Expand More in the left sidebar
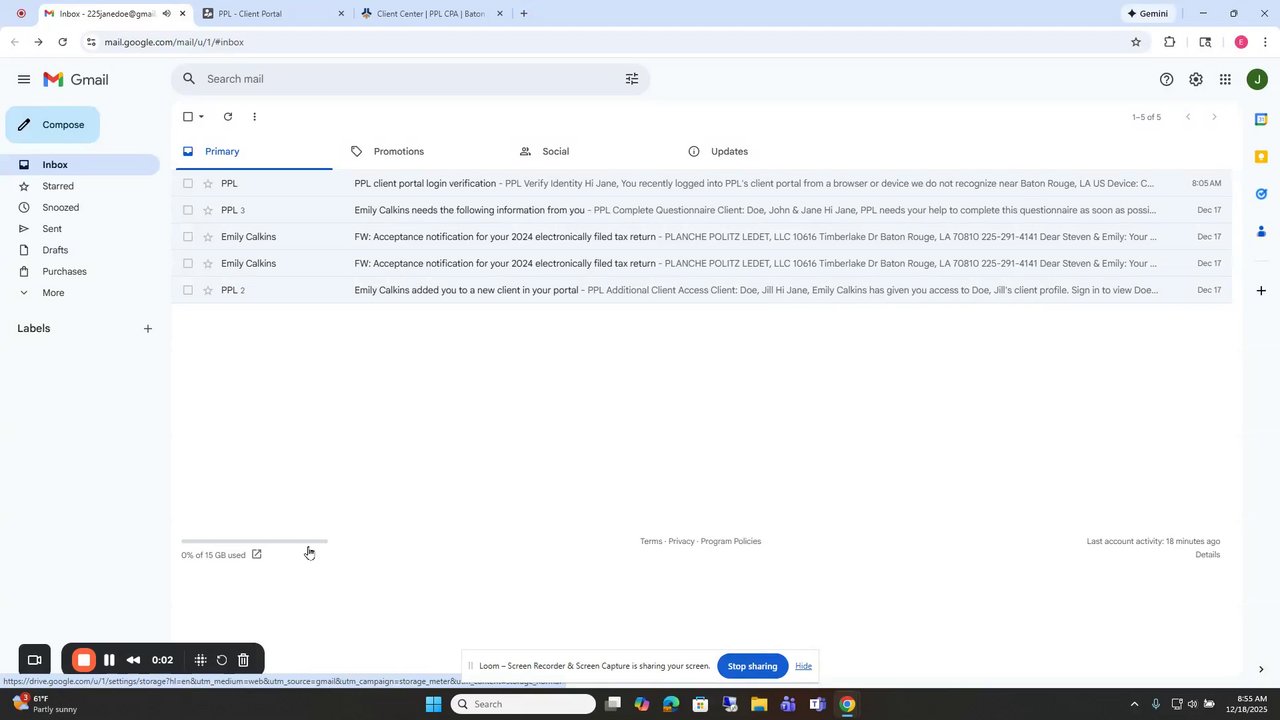The width and height of the screenshot is (1280, 720). click(x=54, y=293)
